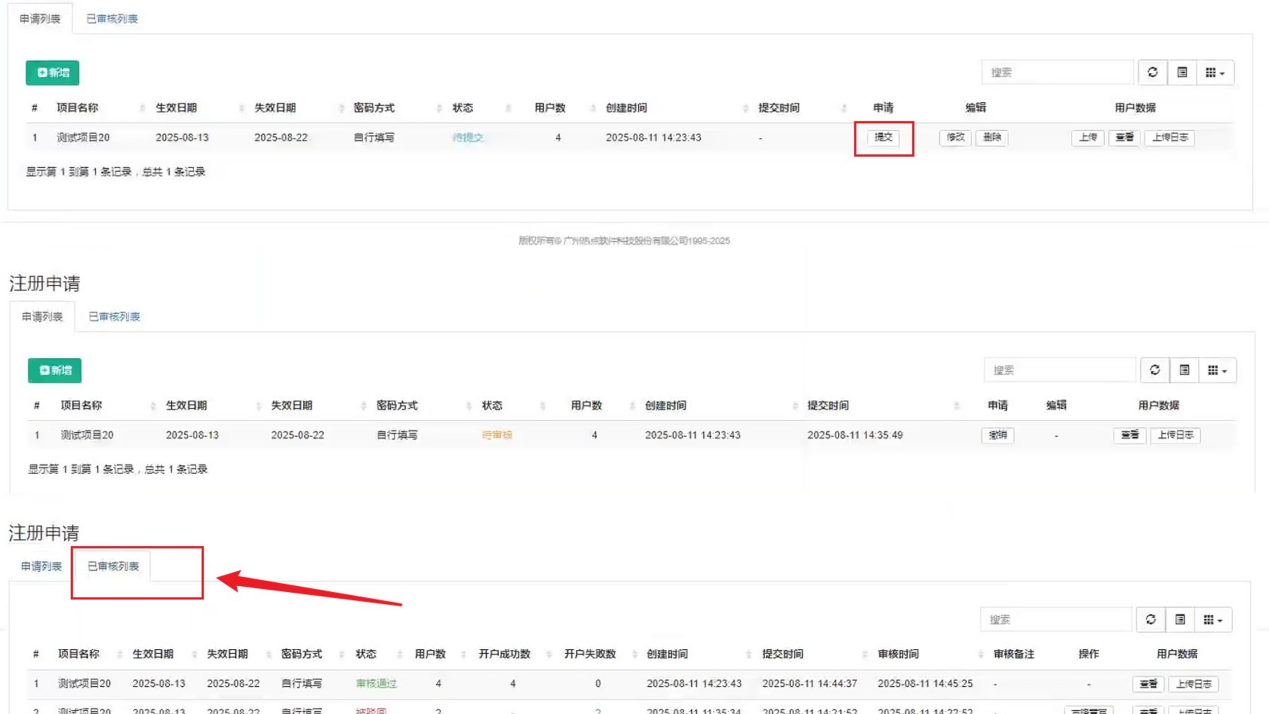Click the 搜索 field above the 审核通过 table
The image size is (1269, 714).
(1055, 620)
